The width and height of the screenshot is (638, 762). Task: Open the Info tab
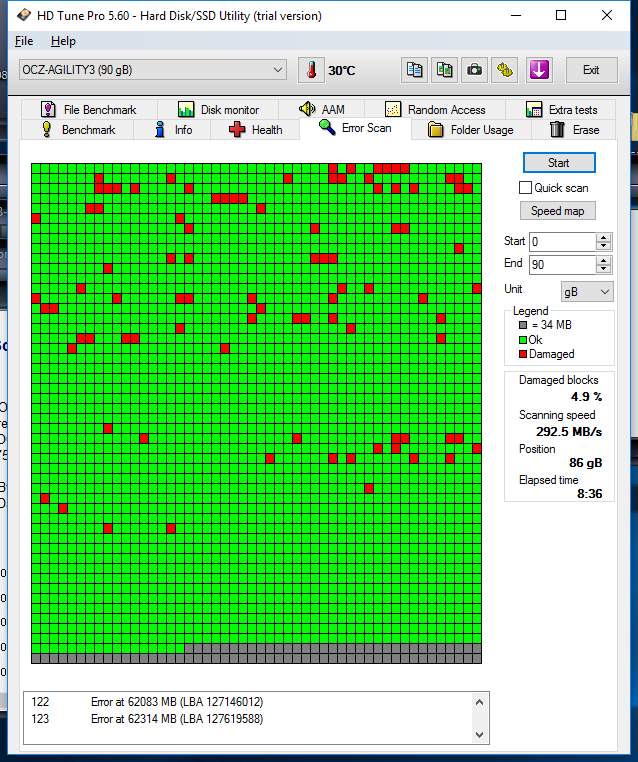(172, 130)
